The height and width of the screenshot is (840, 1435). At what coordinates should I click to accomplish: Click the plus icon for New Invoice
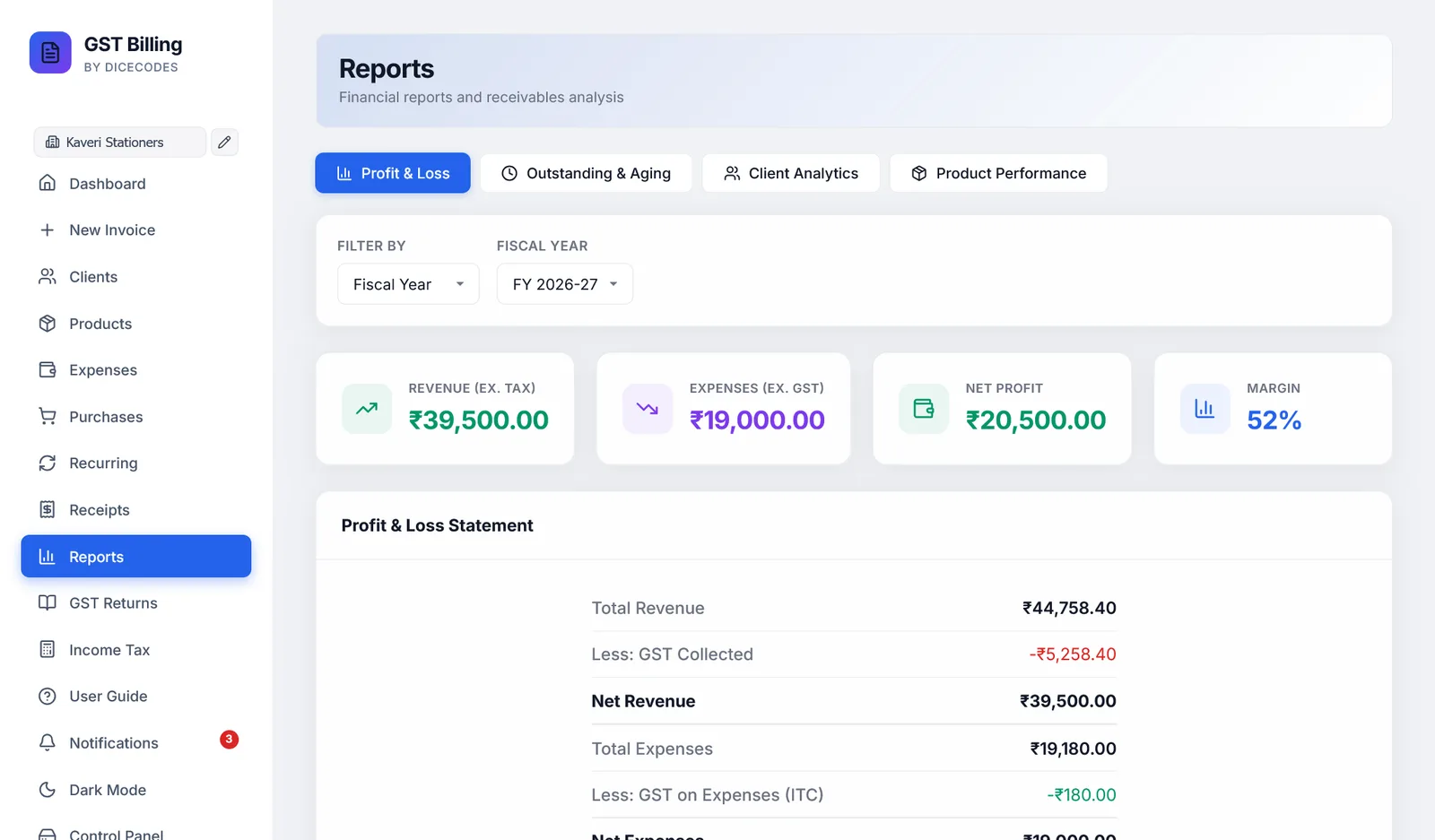coord(48,229)
